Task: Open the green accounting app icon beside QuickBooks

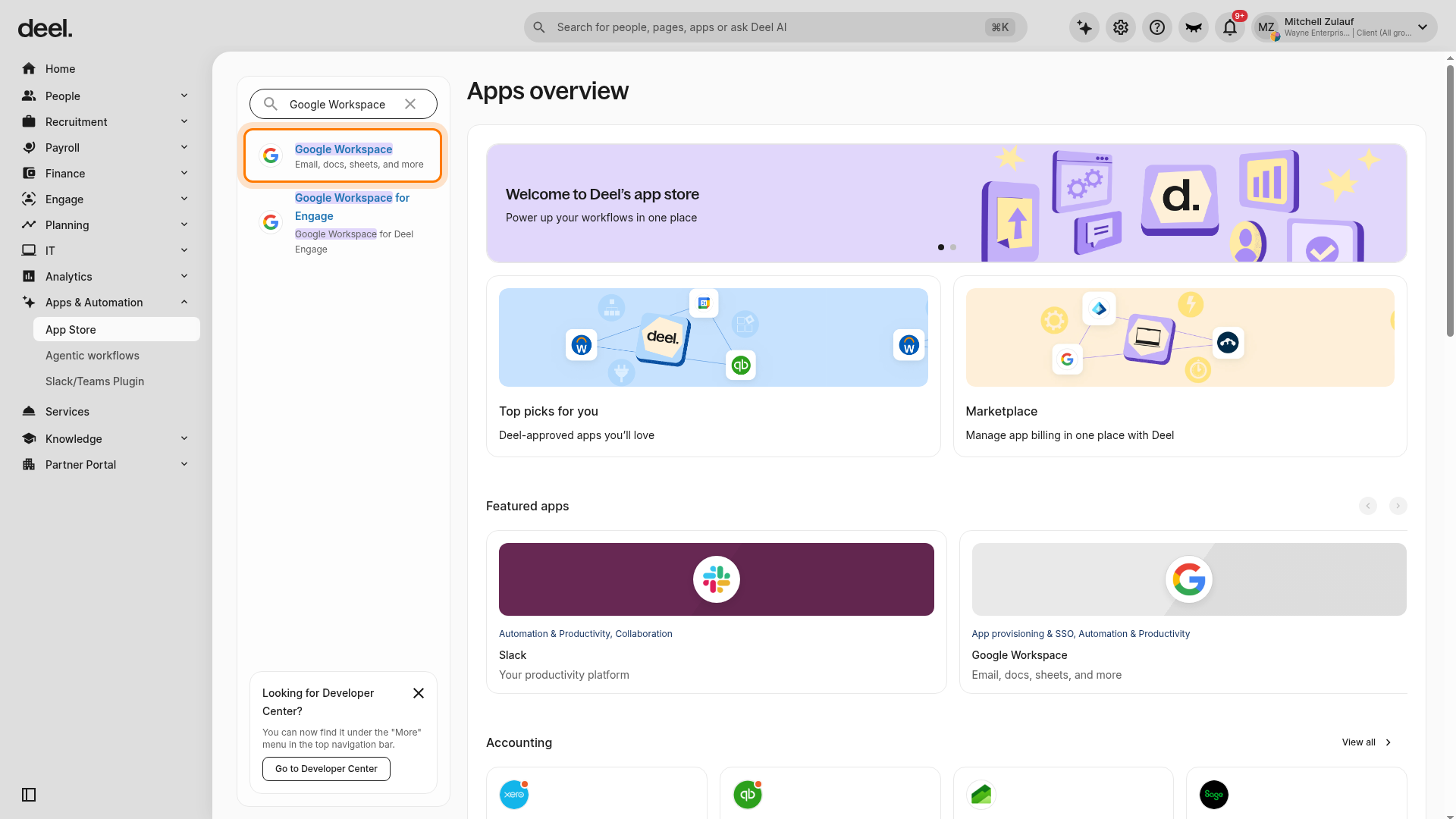Action: pos(981,795)
